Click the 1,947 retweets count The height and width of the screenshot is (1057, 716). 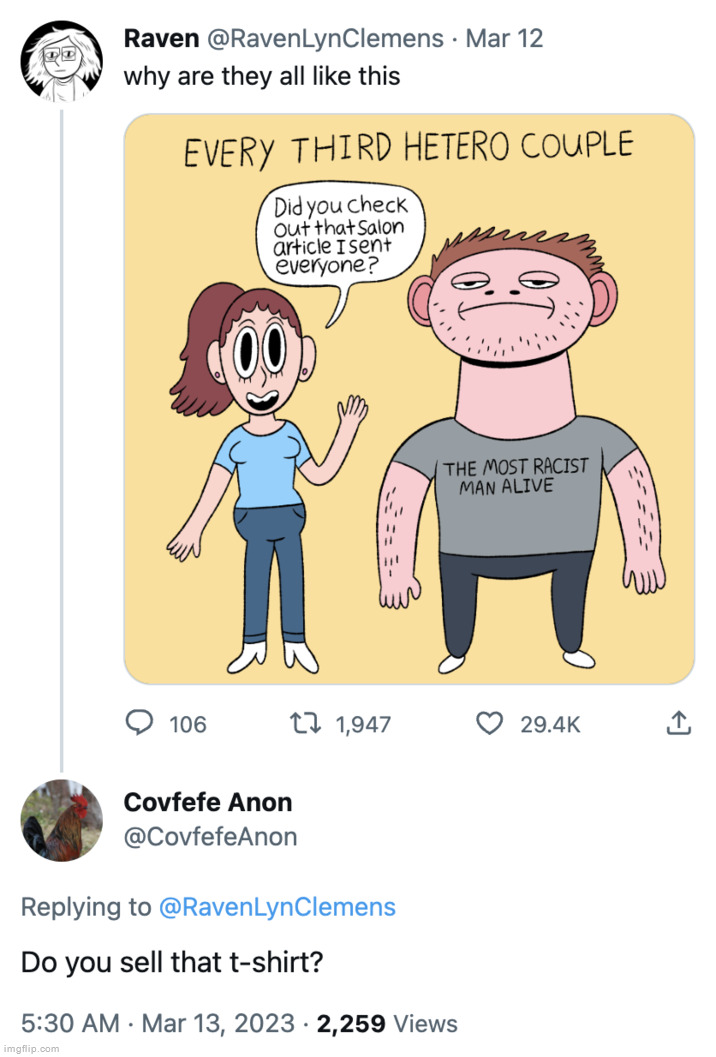pyautogui.click(x=363, y=724)
